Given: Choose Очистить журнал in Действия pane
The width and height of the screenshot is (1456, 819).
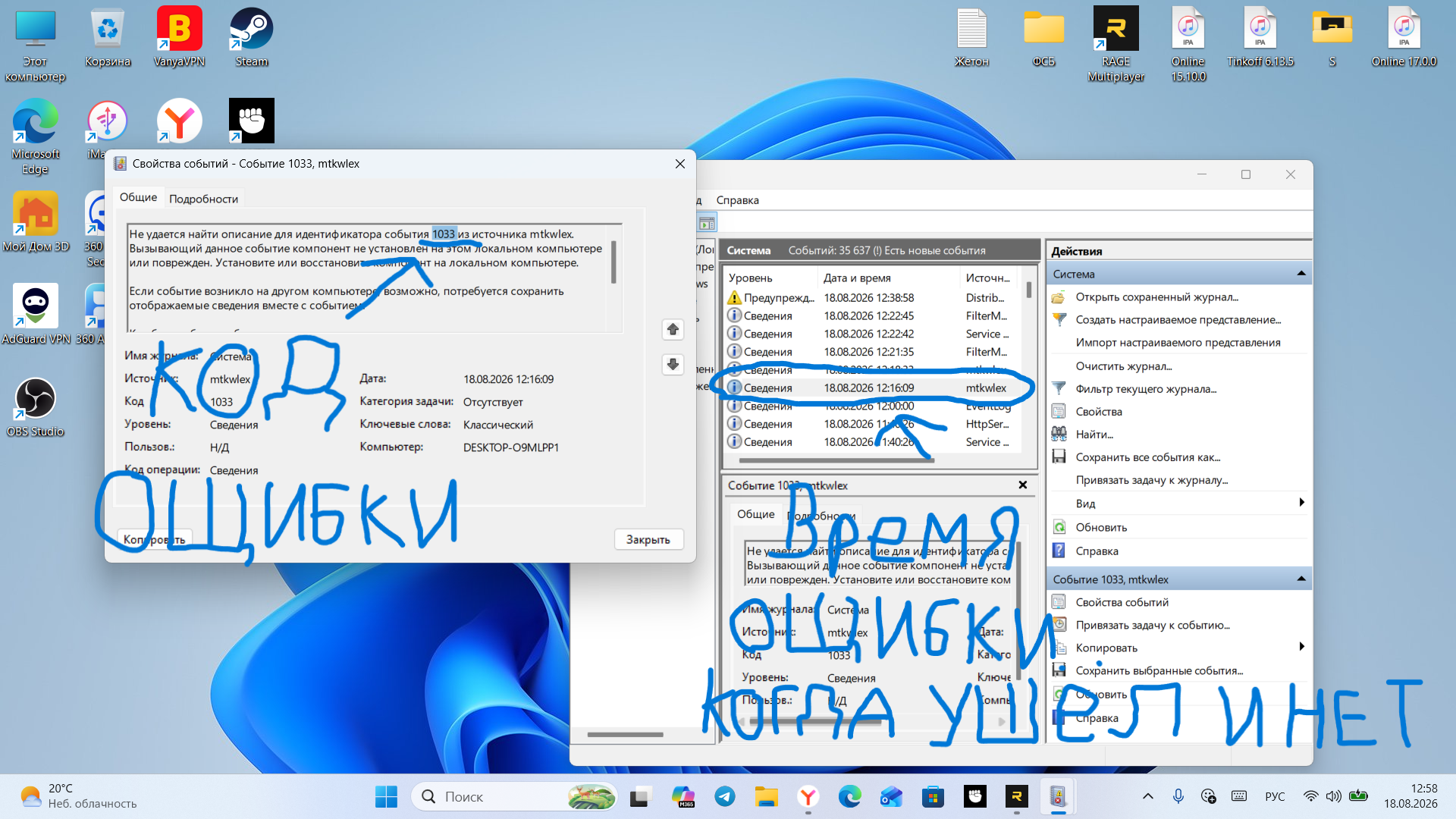Looking at the screenshot, I should click(x=1123, y=366).
